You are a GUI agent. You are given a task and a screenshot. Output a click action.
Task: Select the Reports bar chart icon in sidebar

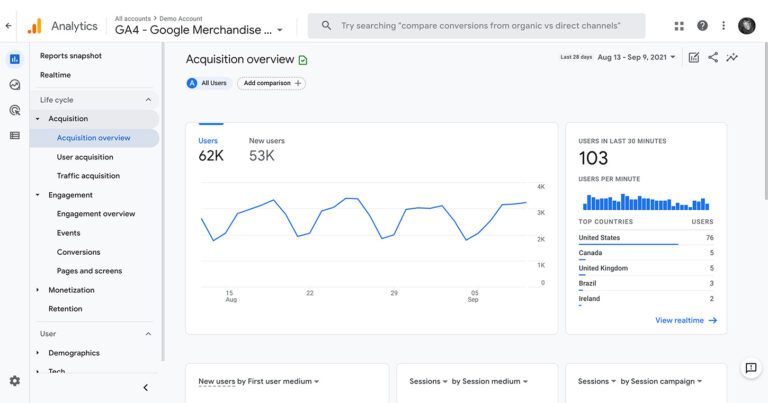[15, 59]
